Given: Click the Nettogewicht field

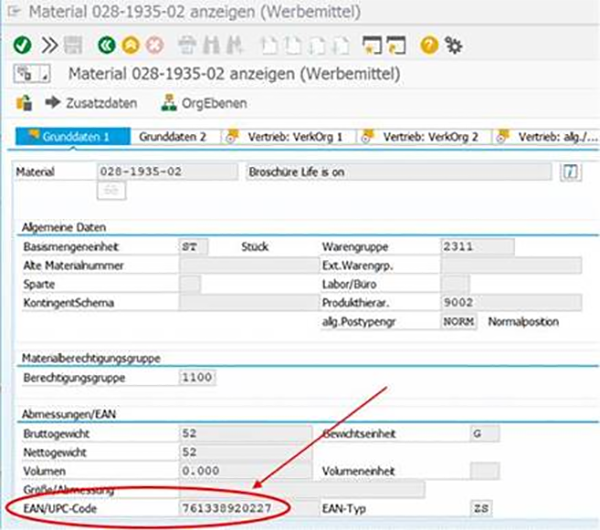Looking at the screenshot, I should pyautogui.click(x=245, y=452).
